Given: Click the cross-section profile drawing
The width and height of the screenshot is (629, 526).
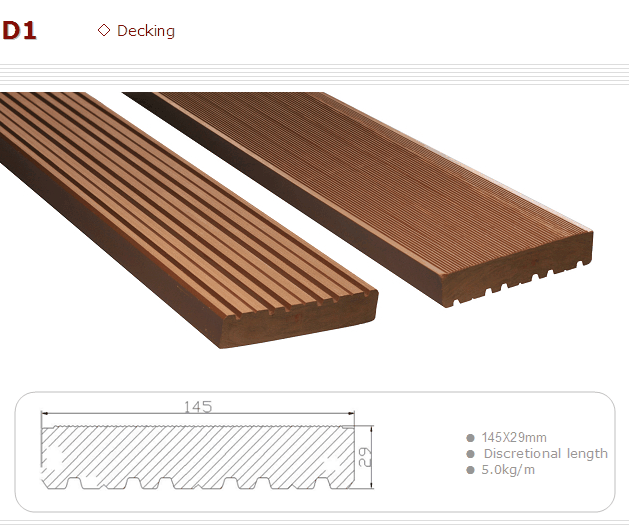Looking at the screenshot, I should pos(198,457).
